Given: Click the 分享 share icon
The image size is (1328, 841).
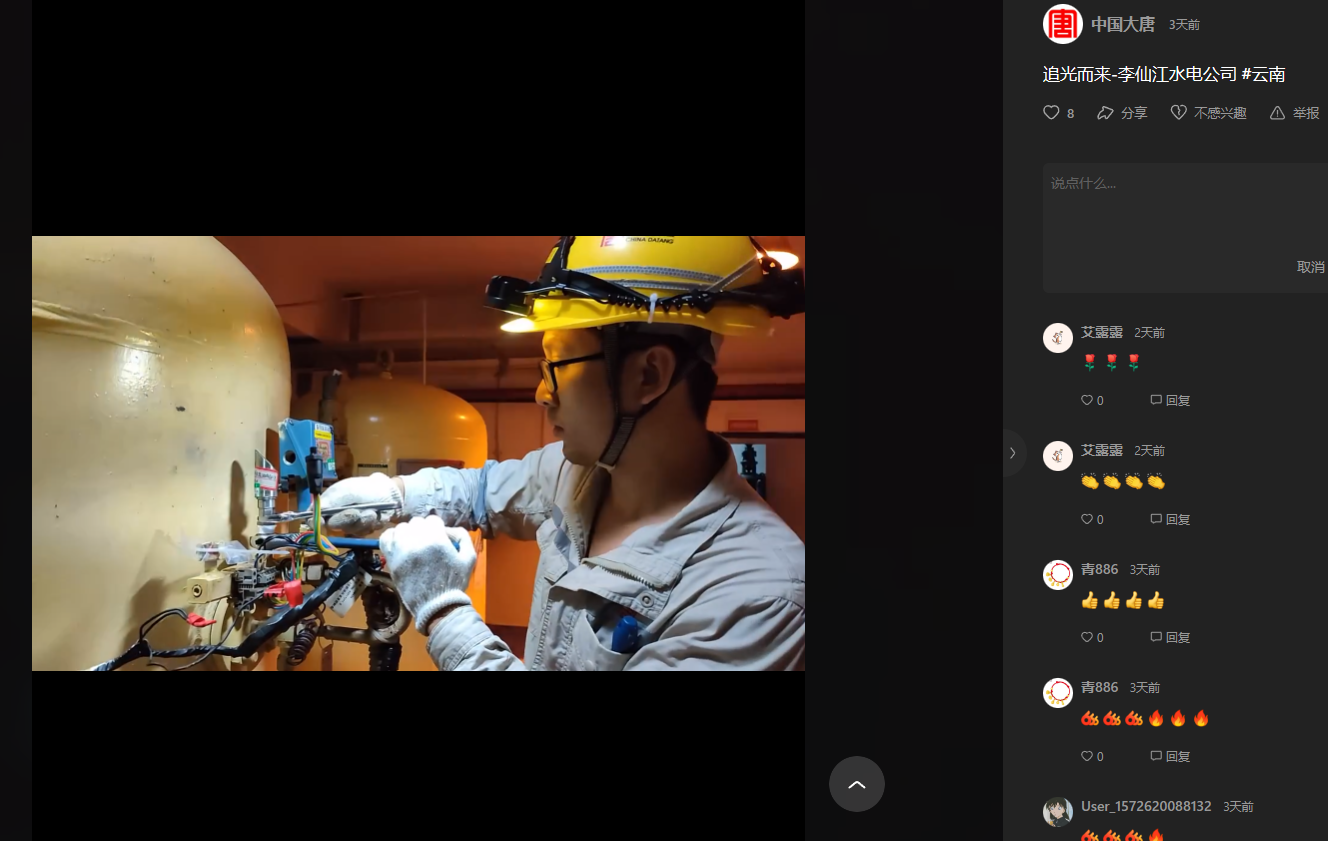Looking at the screenshot, I should [1105, 113].
